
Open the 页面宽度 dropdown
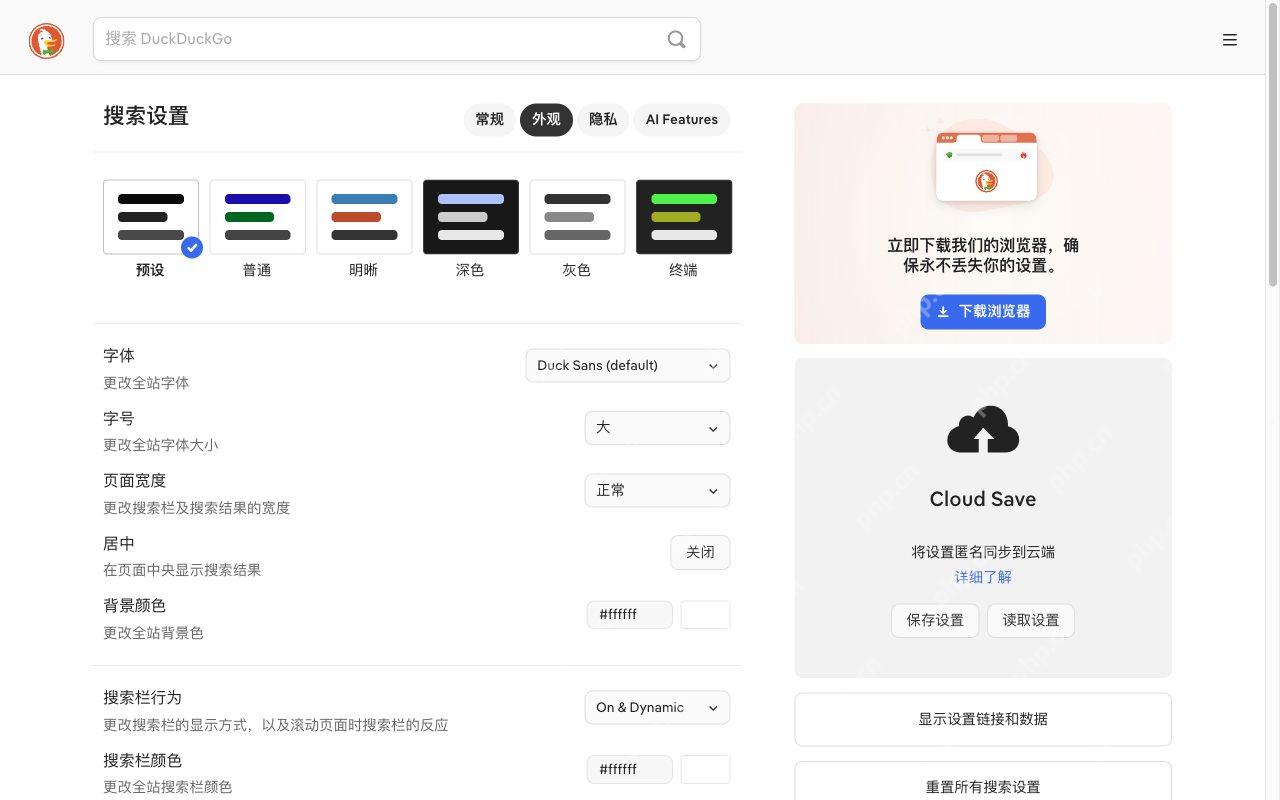[657, 491]
